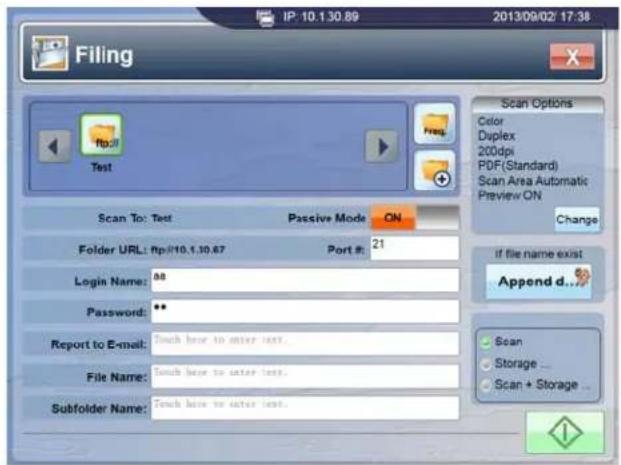Click the Password field
This screenshot has height=465, width=621.
305,311
